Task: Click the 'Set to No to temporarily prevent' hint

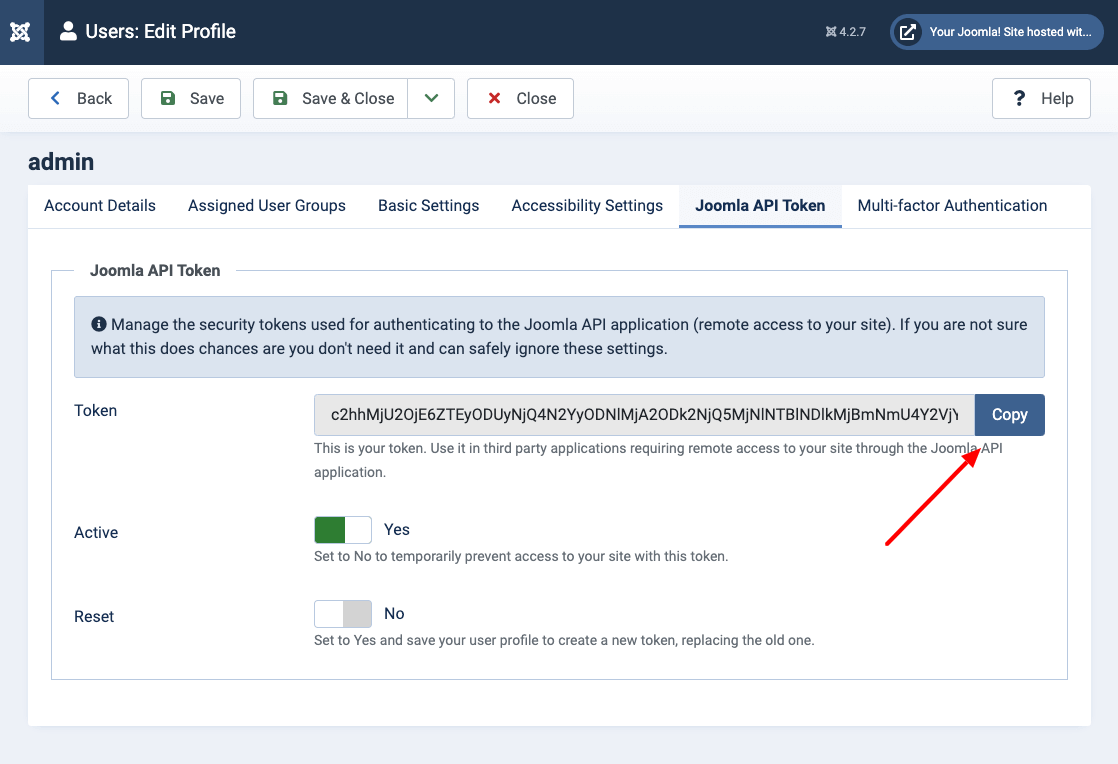Action: click(x=521, y=556)
